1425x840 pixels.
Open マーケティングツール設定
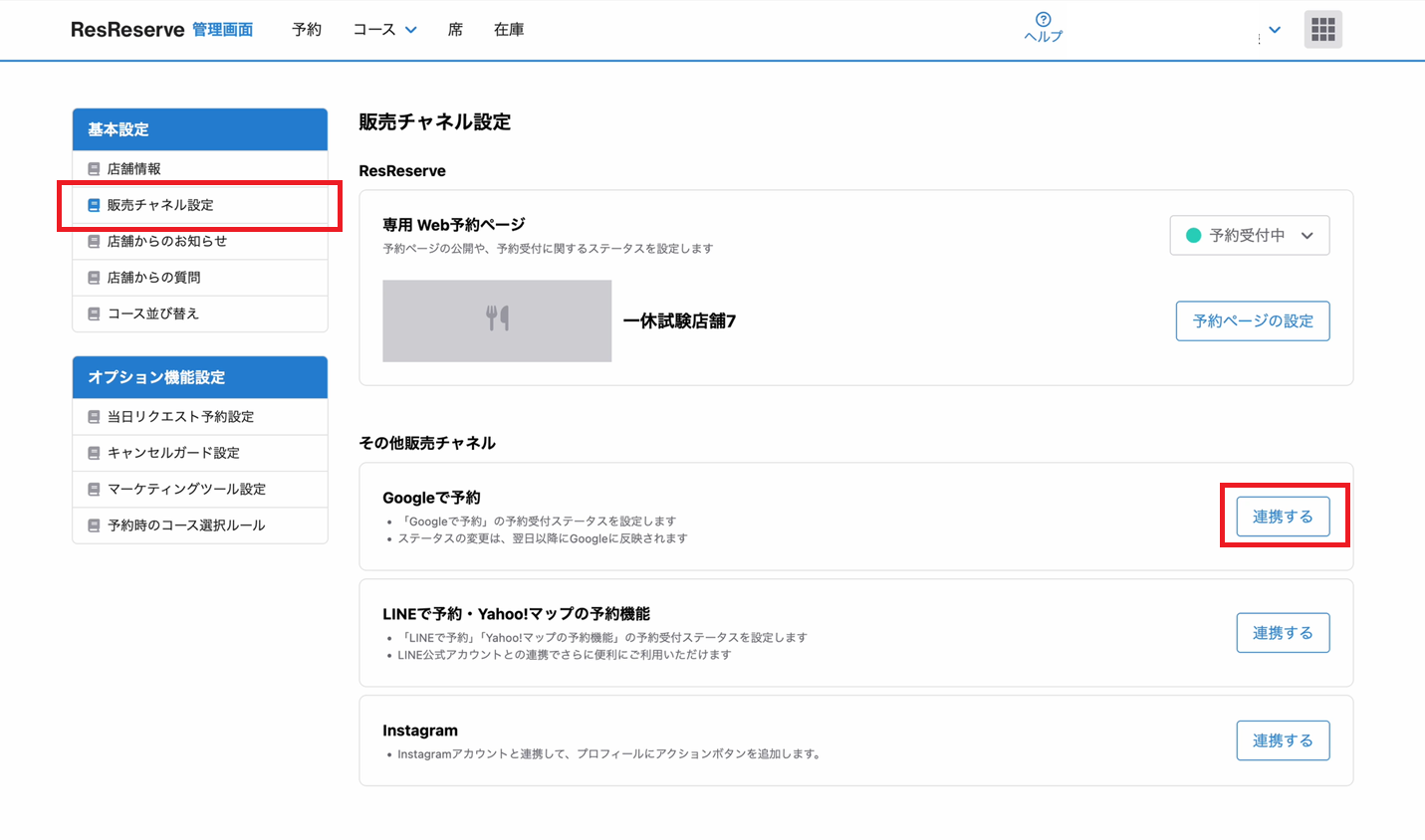click(200, 490)
